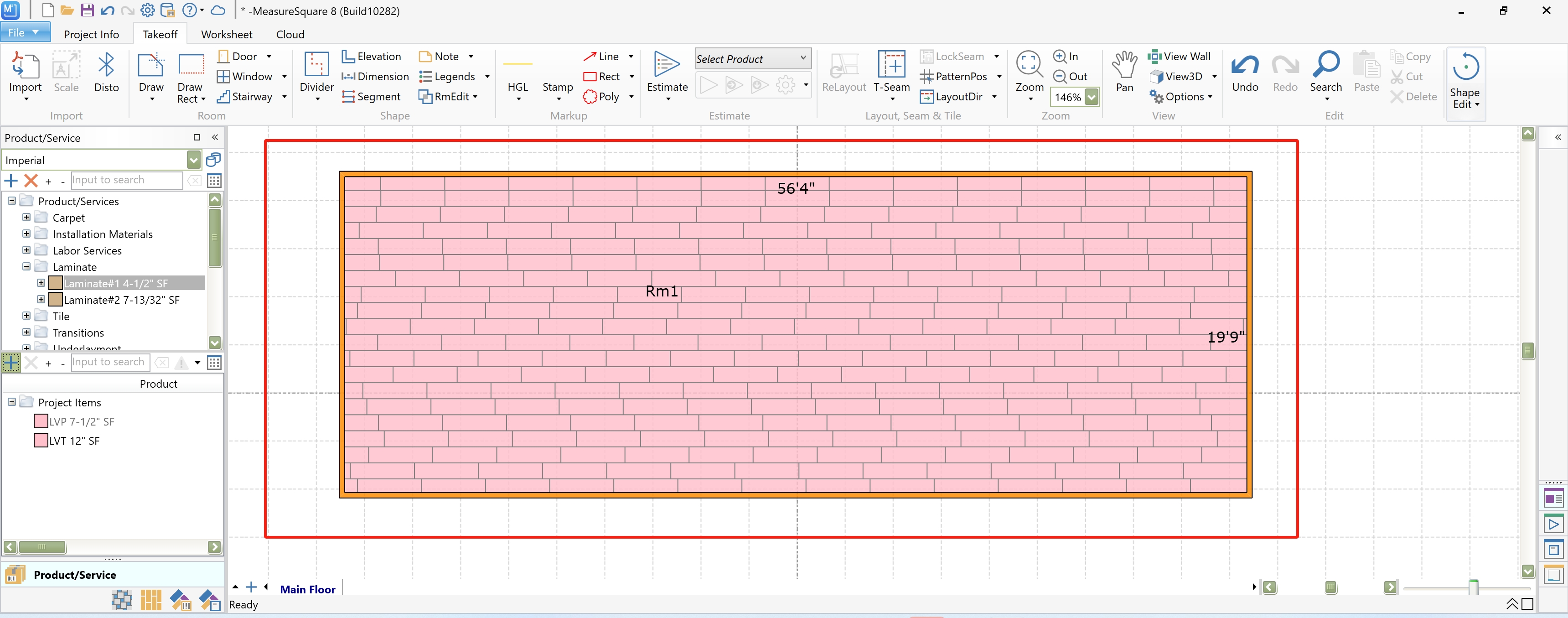Expand the Tile folder in tree

(x=26, y=316)
